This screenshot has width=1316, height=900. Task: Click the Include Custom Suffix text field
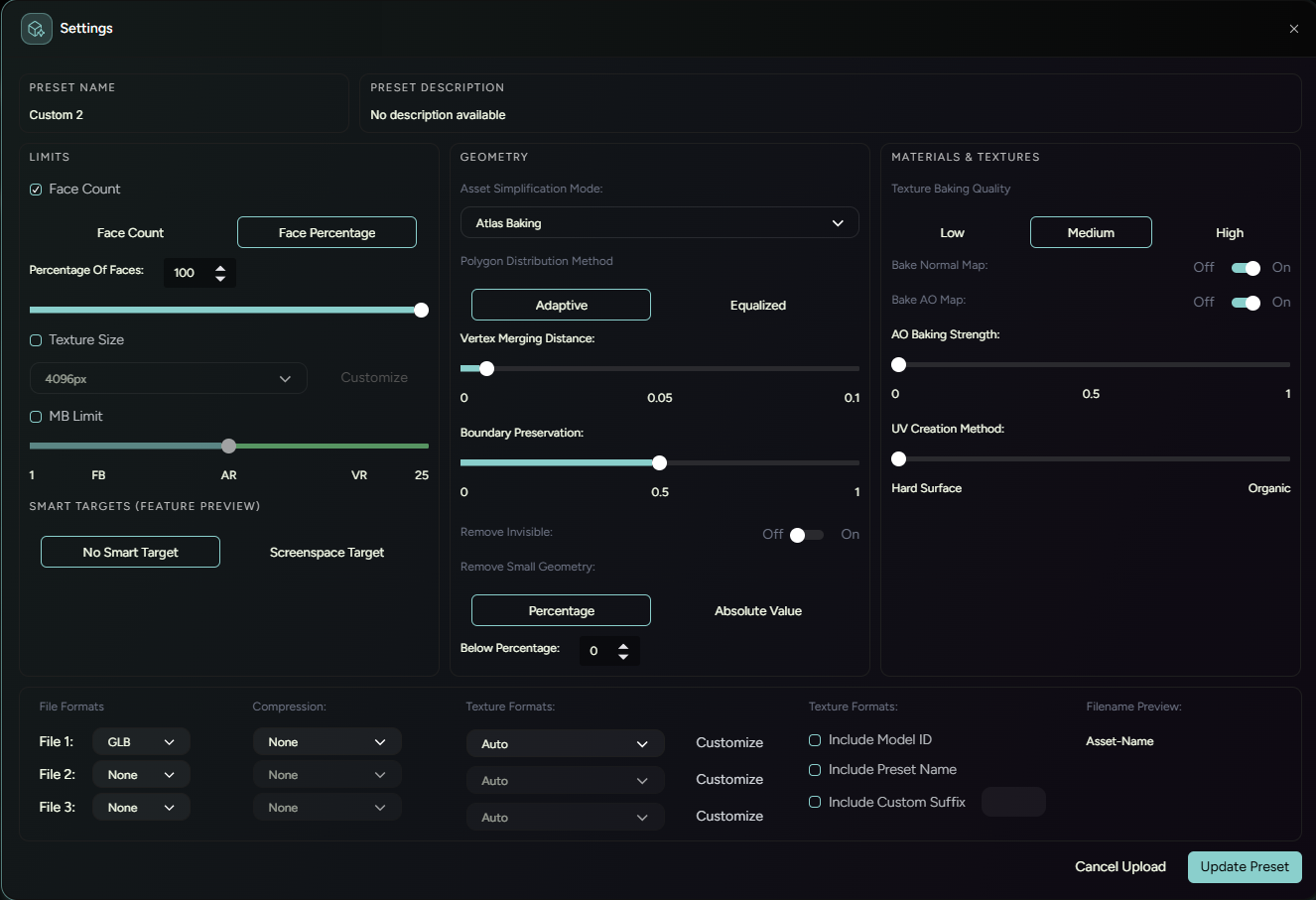pyautogui.click(x=1012, y=802)
